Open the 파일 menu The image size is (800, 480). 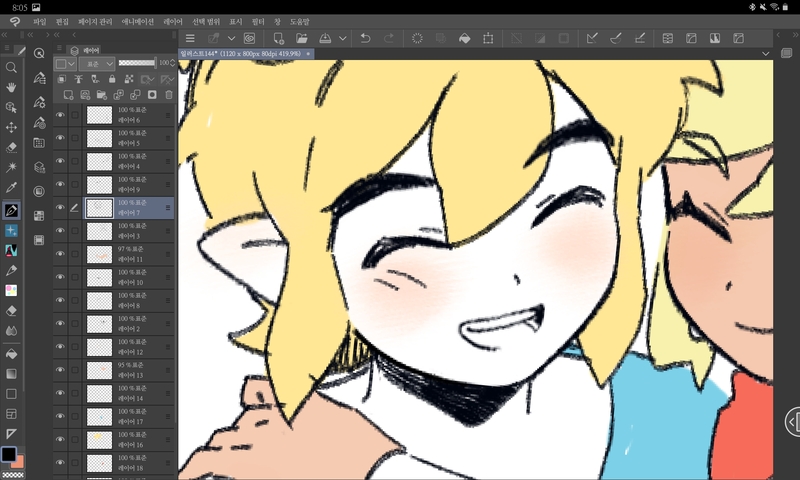pos(39,21)
